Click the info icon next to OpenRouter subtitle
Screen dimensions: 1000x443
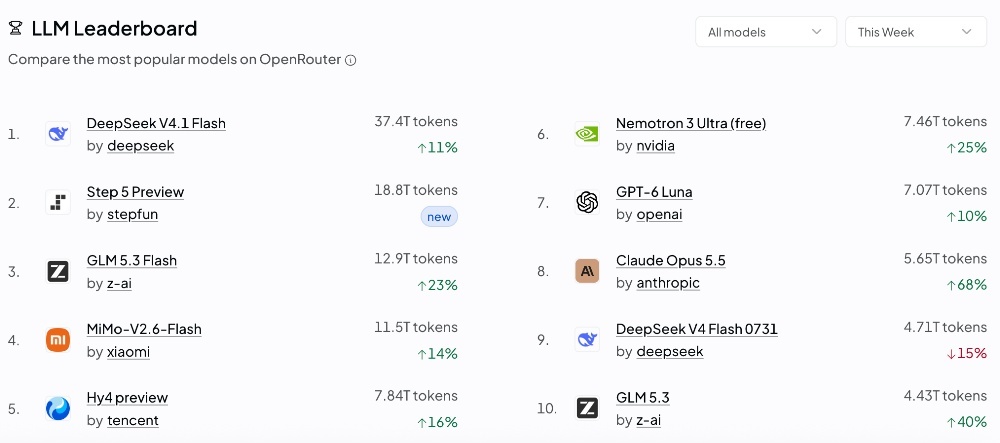pyautogui.click(x=350, y=61)
